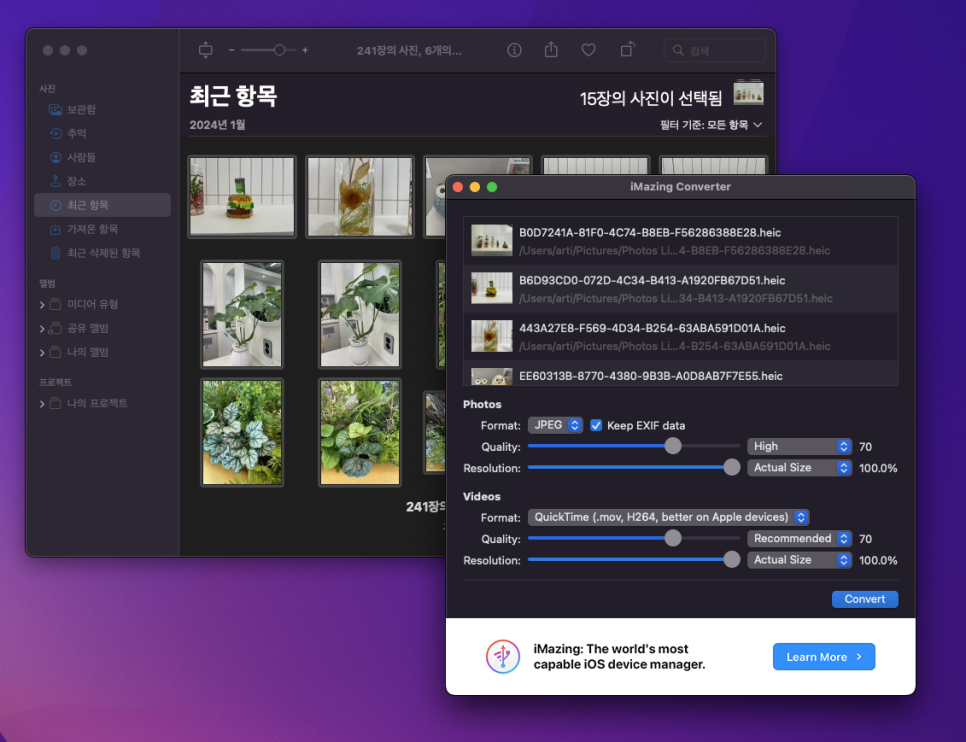
Task: Click the video Quality slider knob
Action: tap(673, 539)
